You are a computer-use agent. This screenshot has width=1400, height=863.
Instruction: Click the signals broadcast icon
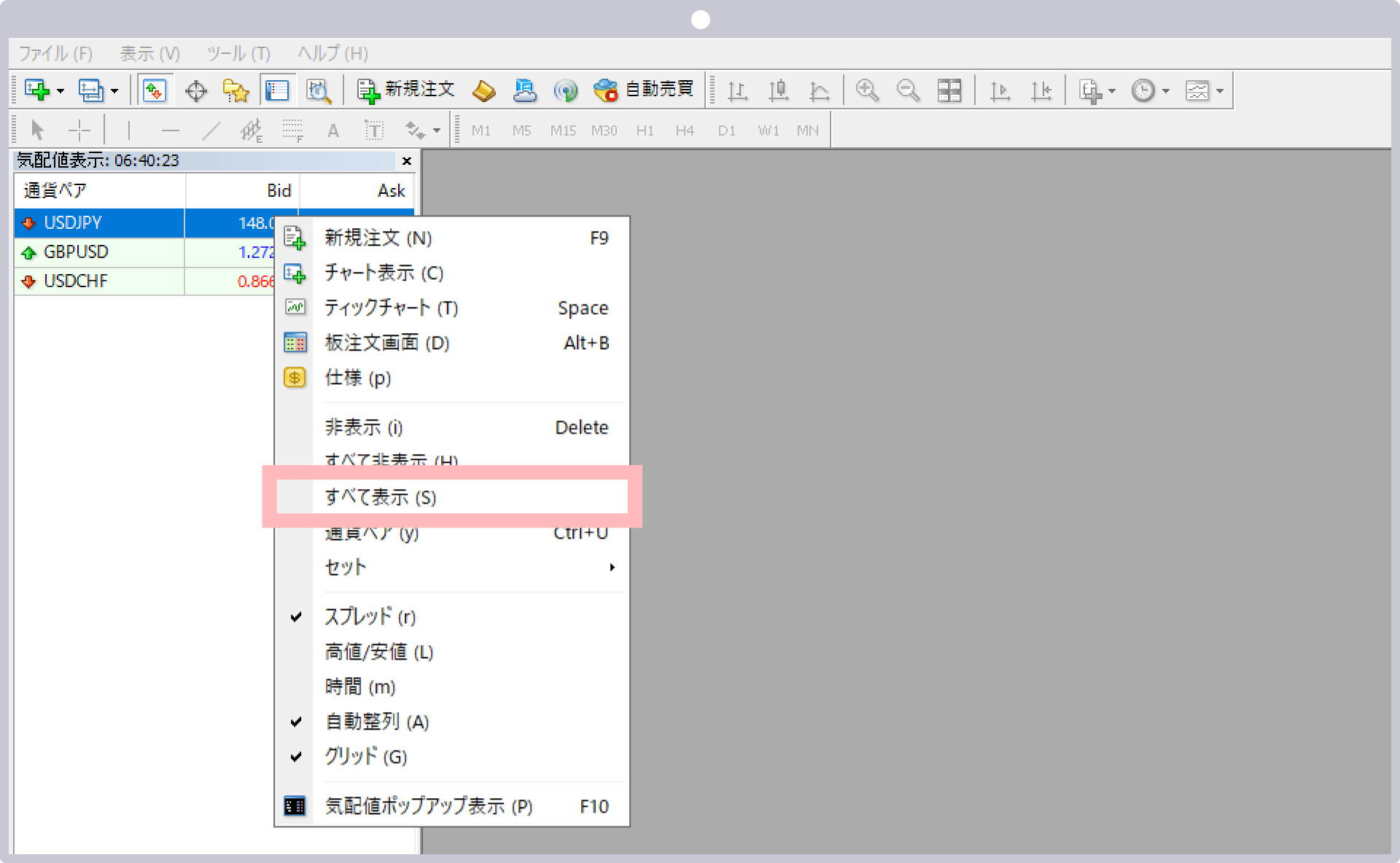click(x=565, y=90)
